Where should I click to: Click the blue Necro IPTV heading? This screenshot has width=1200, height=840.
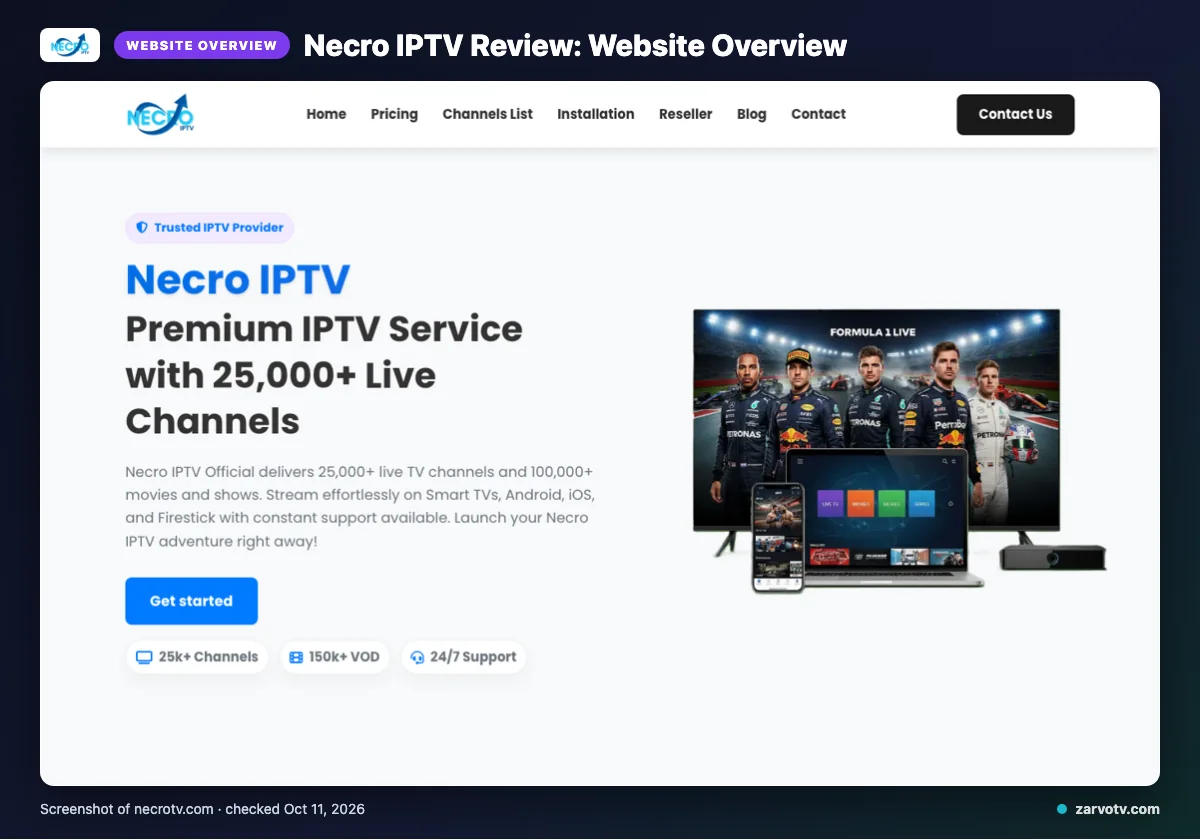(238, 279)
